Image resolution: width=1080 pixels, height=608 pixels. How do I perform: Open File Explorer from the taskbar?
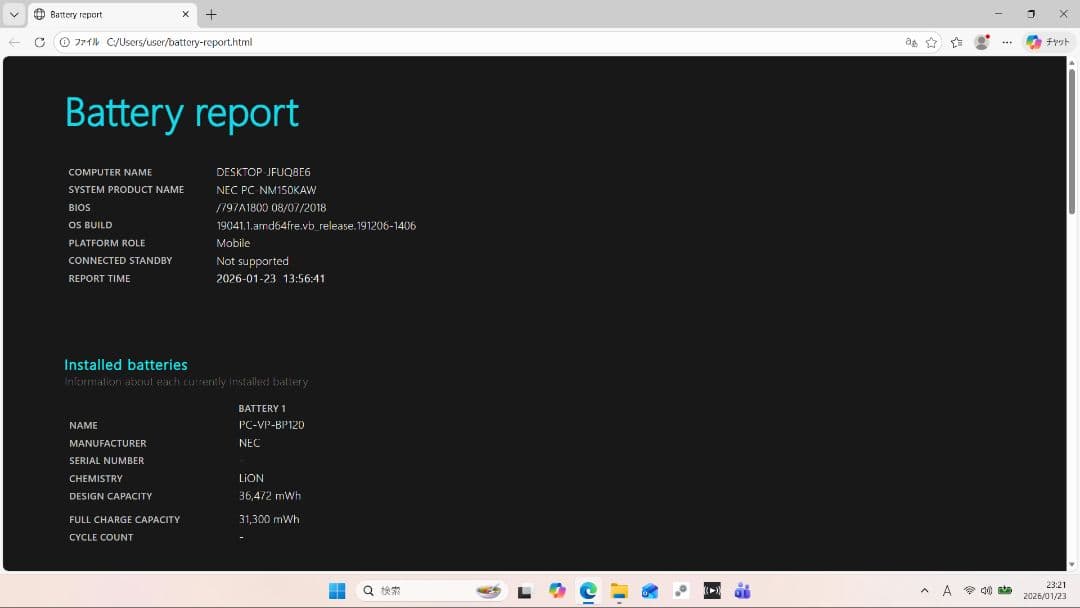pyautogui.click(x=619, y=590)
